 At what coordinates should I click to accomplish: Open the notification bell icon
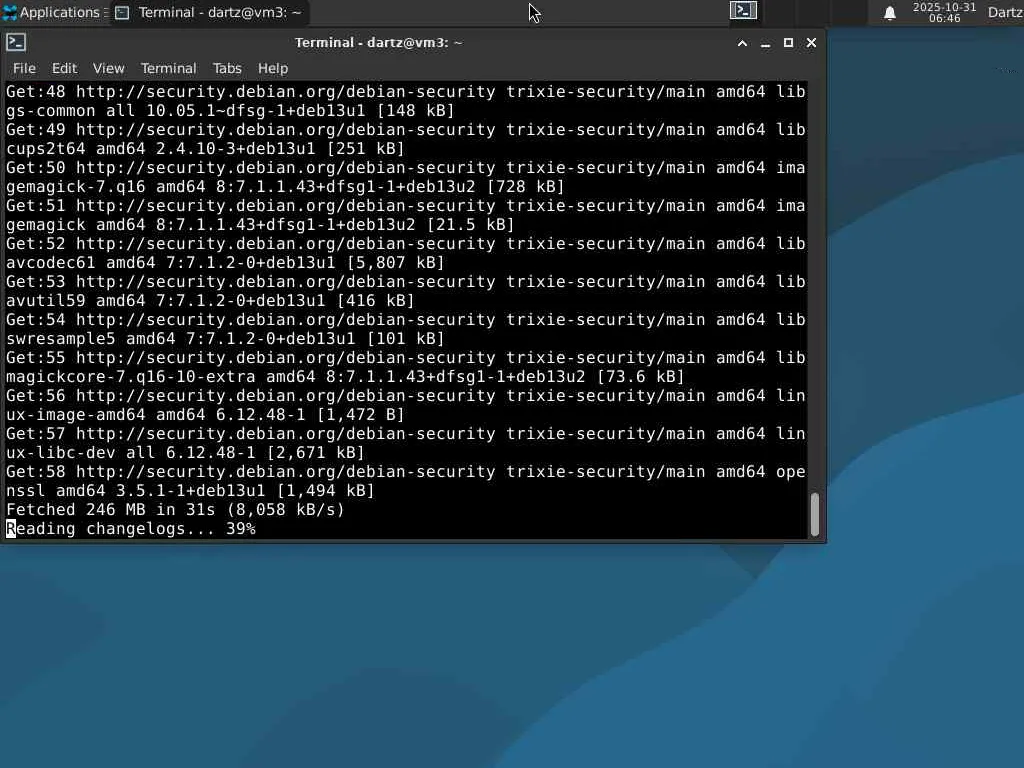tap(889, 13)
